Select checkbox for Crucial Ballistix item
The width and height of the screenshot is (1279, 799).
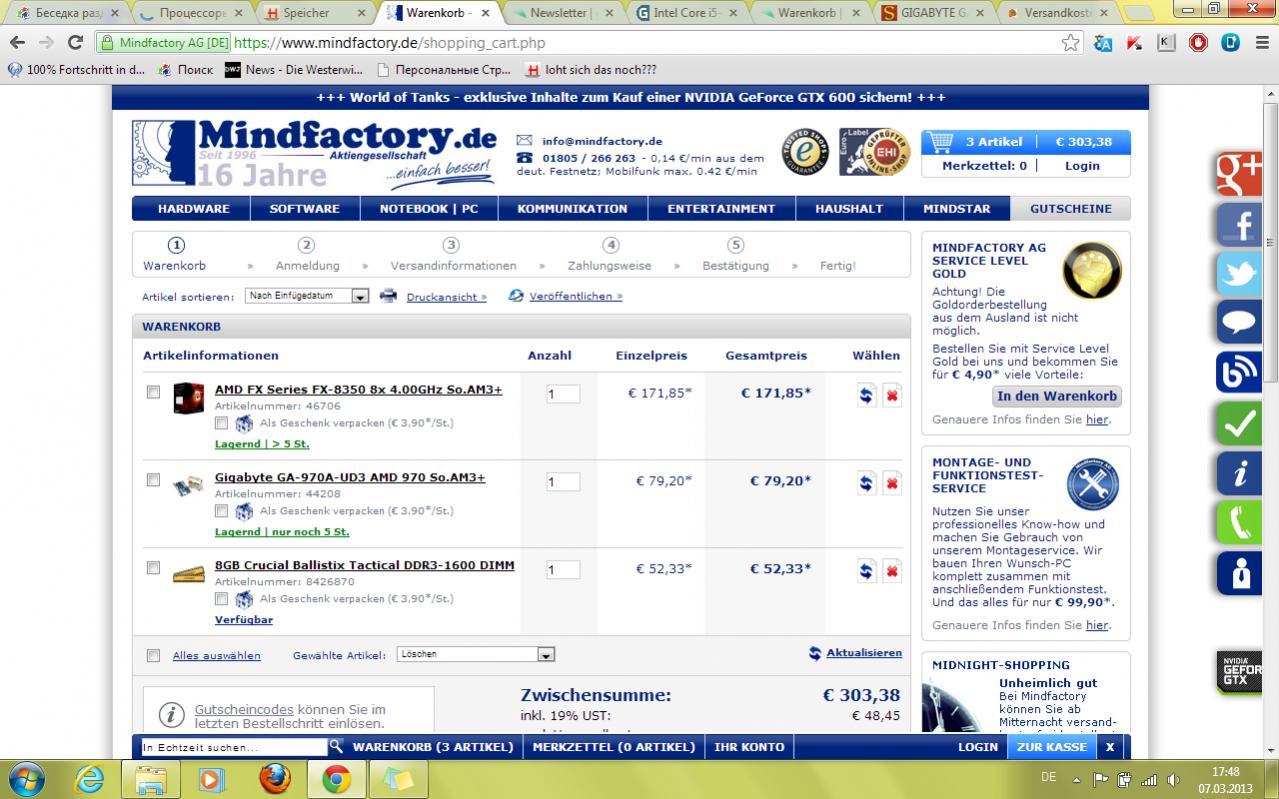153,568
